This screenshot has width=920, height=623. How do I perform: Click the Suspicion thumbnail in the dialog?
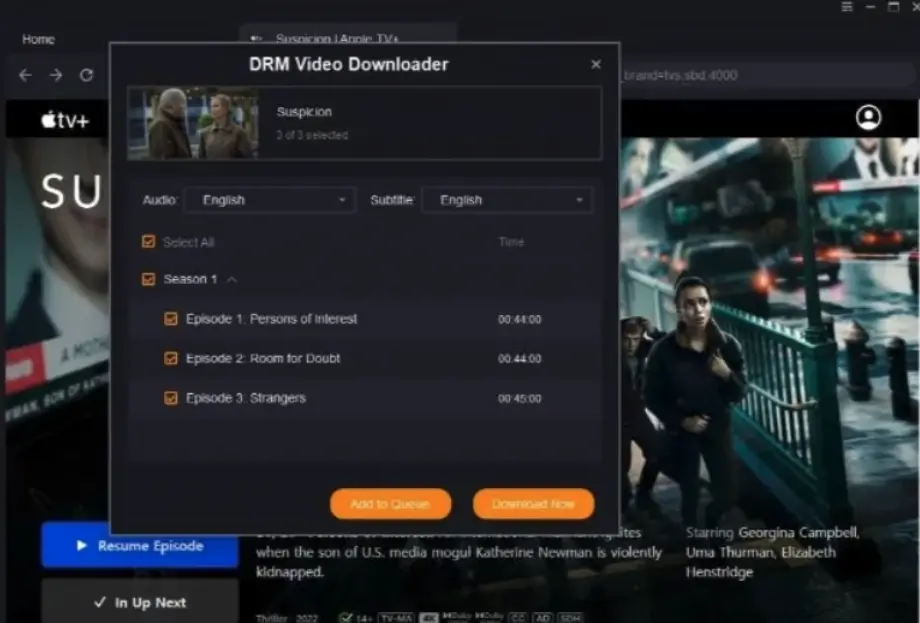(x=193, y=123)
